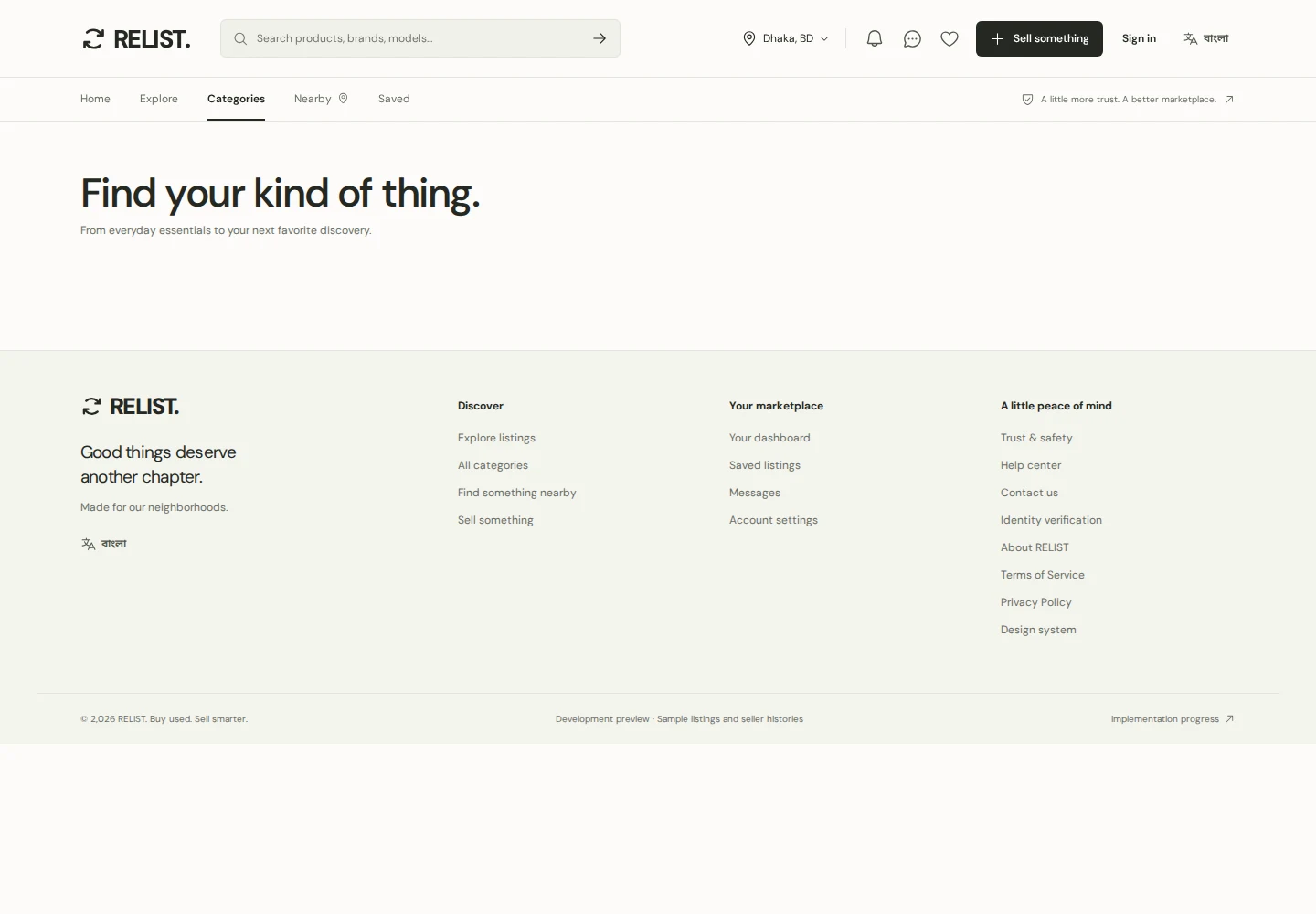Open the Explore listings footer link
The image size is (1316, 914).
[x=496, y=438]
